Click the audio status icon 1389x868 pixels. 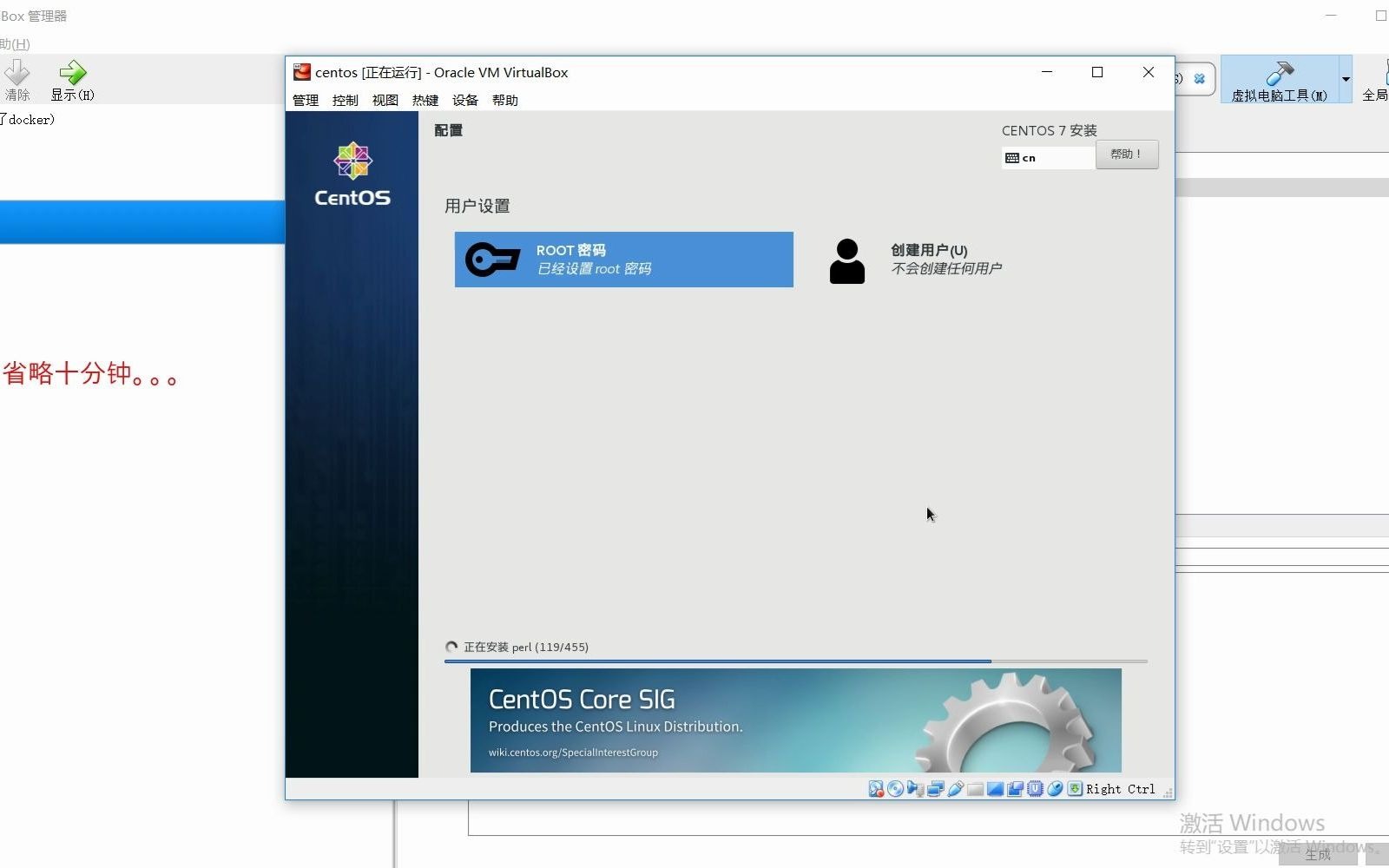[x=915, y=788]
